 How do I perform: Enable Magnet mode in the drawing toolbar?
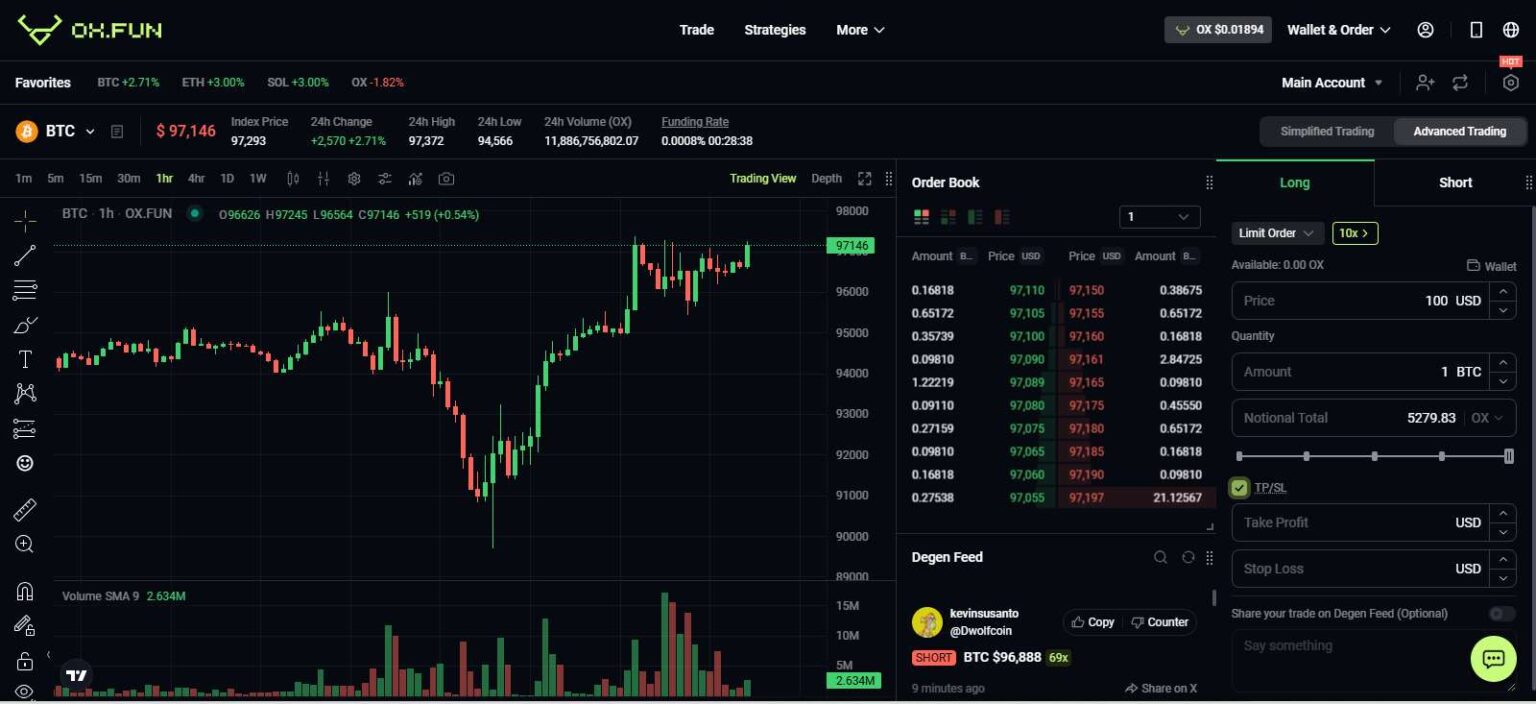coord(24,587)
